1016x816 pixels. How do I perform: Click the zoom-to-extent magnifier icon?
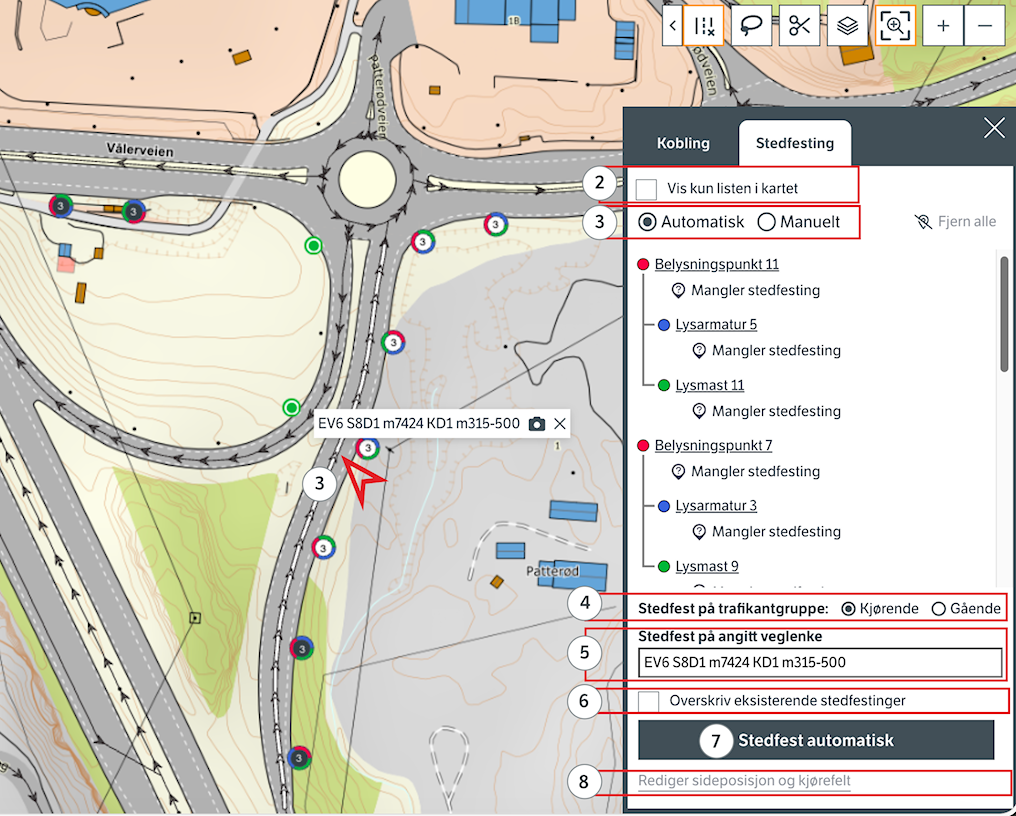[x=896, y=27]
